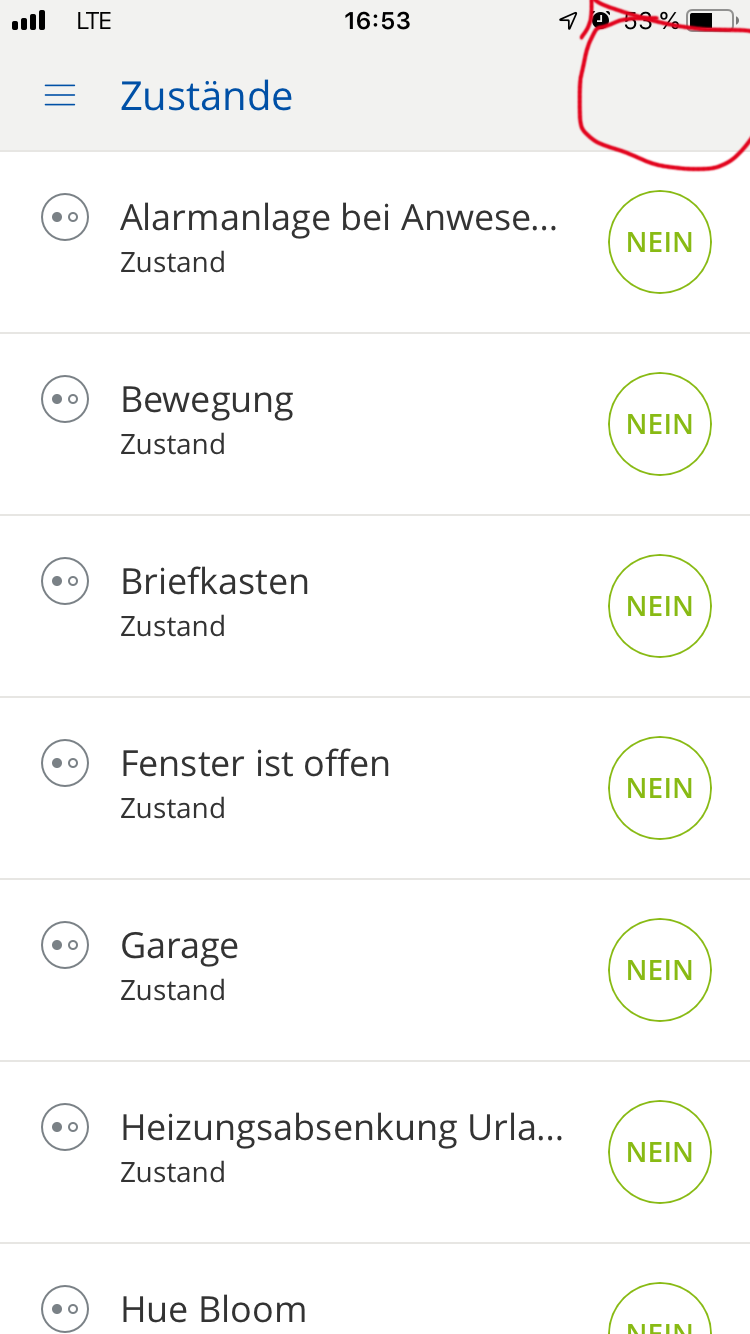This screenshot has width=750, height=1334.
Task: Tap the Garage state icon
Action: tap(65, 945)
